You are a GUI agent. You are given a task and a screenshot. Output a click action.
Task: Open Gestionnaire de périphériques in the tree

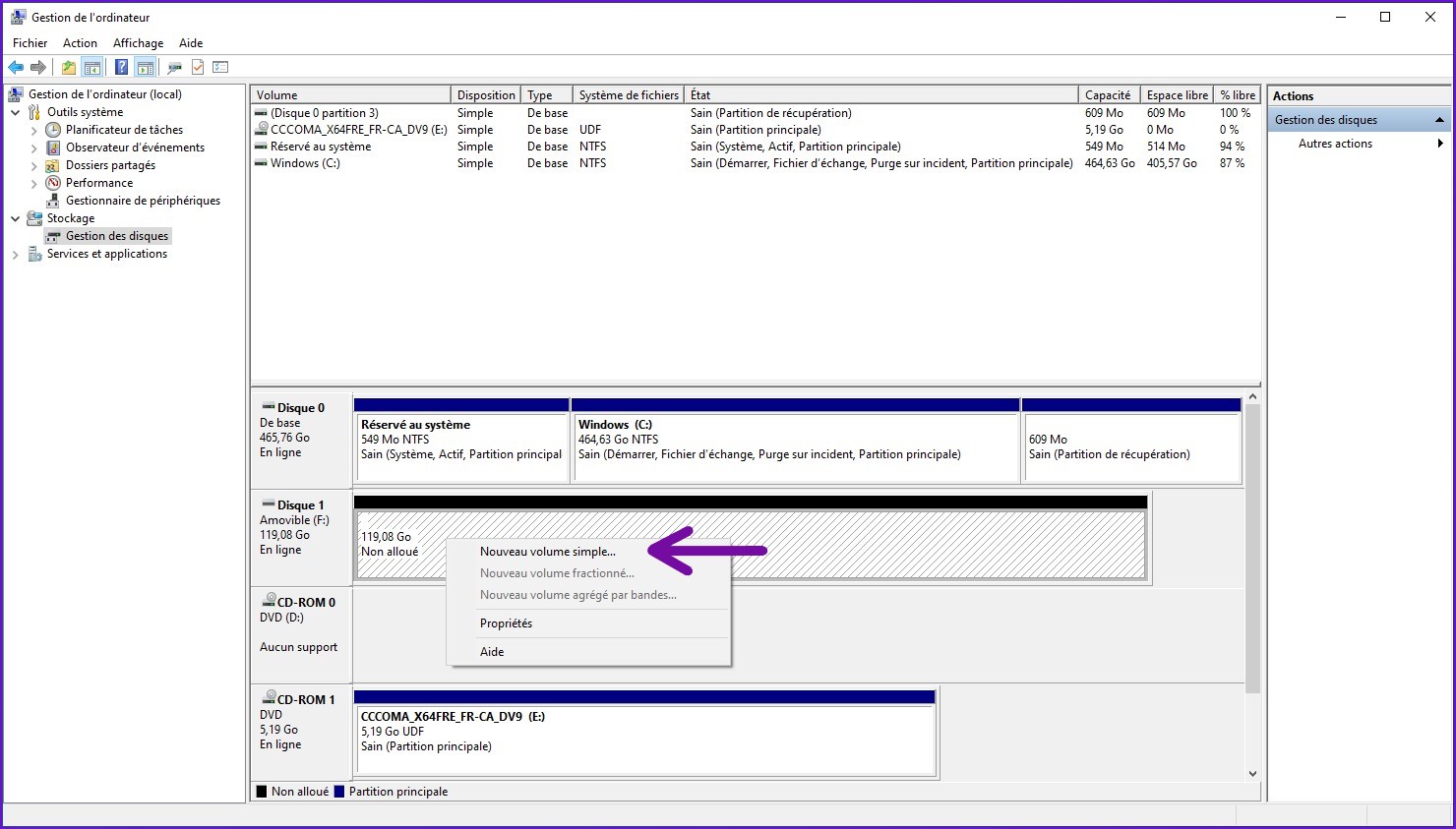[x=143, y=201]
